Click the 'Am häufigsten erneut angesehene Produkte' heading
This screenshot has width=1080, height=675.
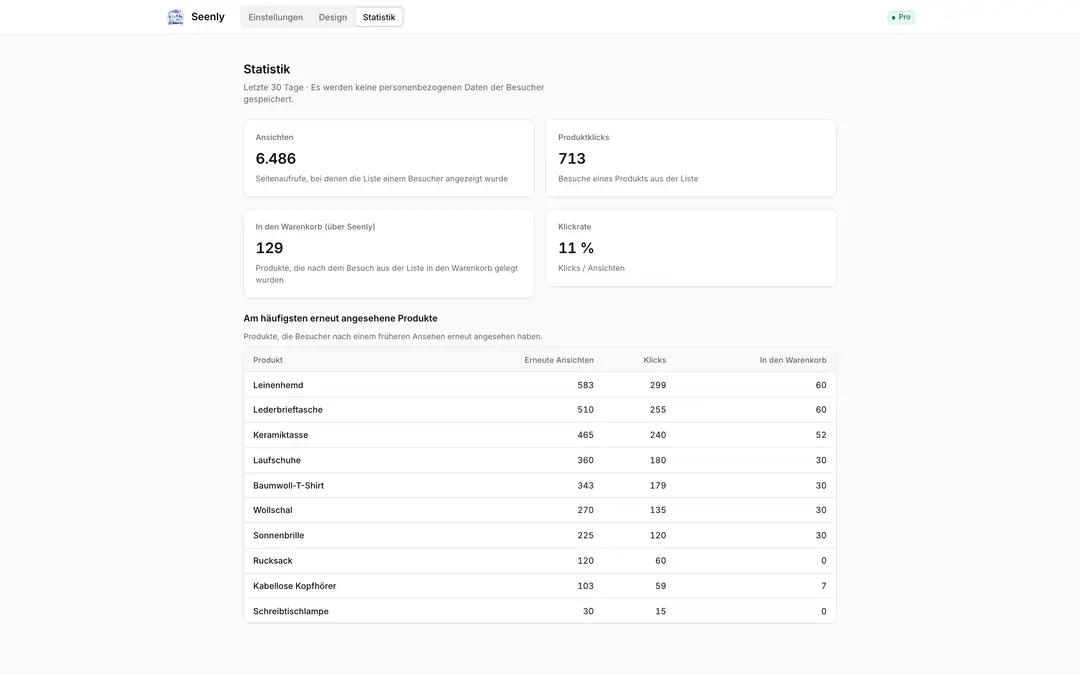(340, 318)
